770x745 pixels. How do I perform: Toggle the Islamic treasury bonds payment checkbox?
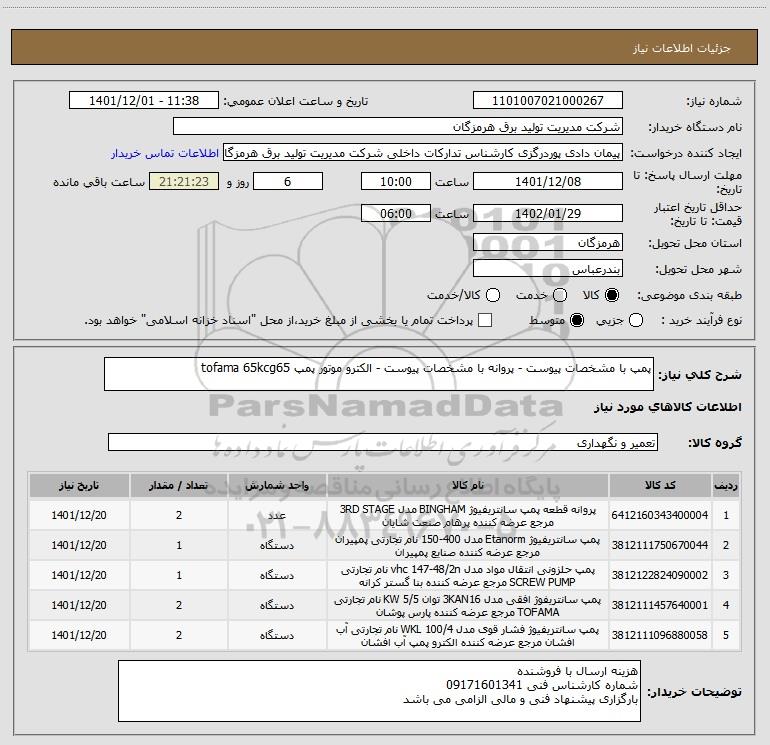[x=485, y=321]
